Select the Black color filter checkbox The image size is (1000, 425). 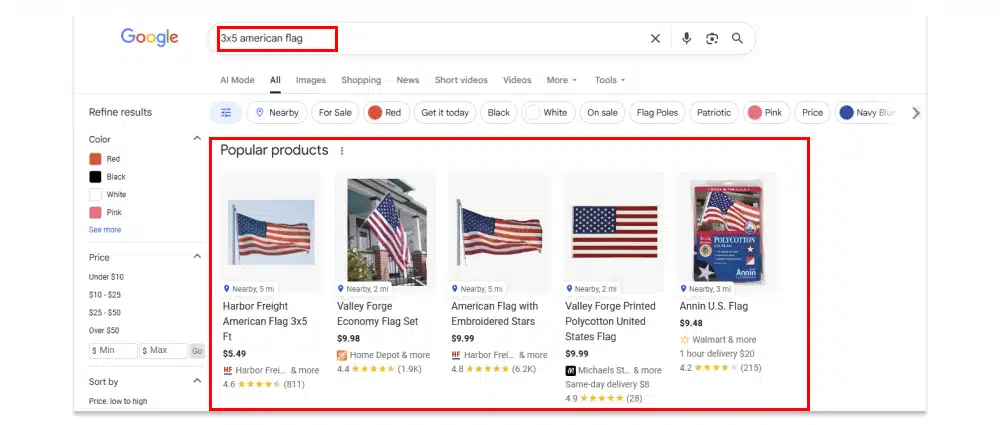[96, 177]
